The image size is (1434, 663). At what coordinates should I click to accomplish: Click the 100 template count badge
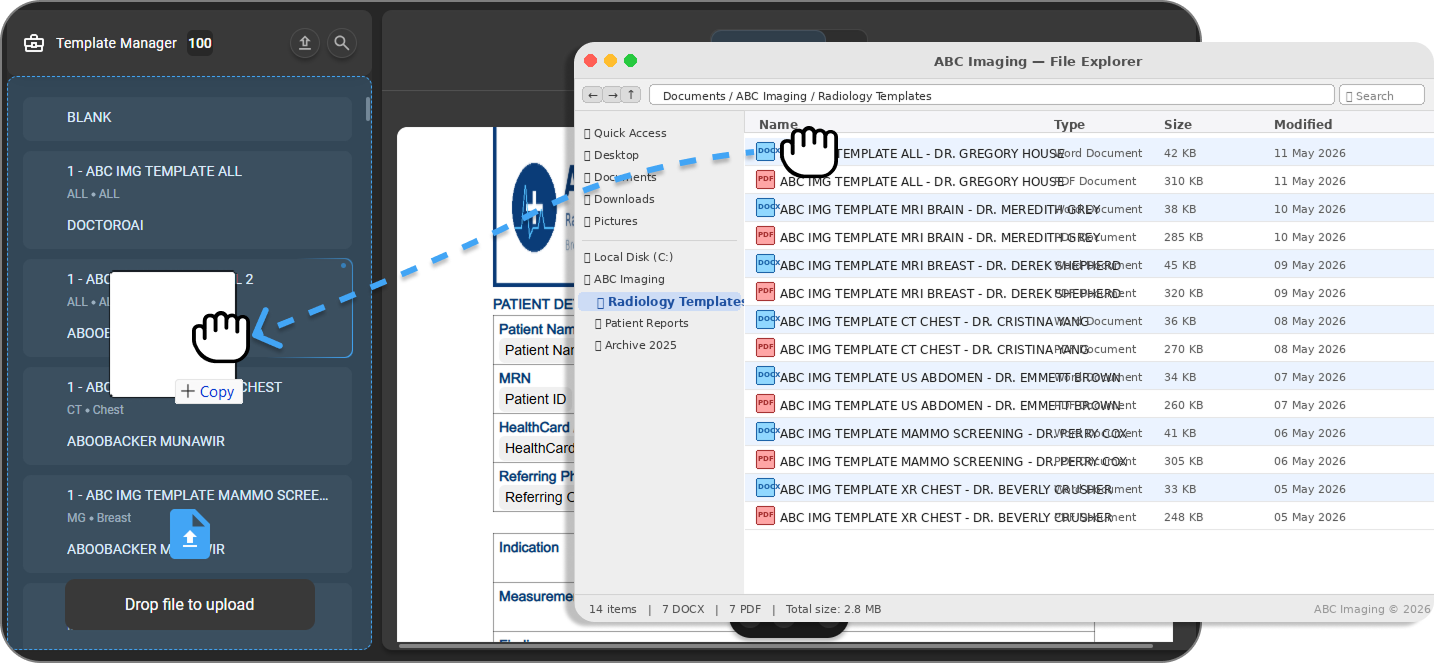(200, 43)
